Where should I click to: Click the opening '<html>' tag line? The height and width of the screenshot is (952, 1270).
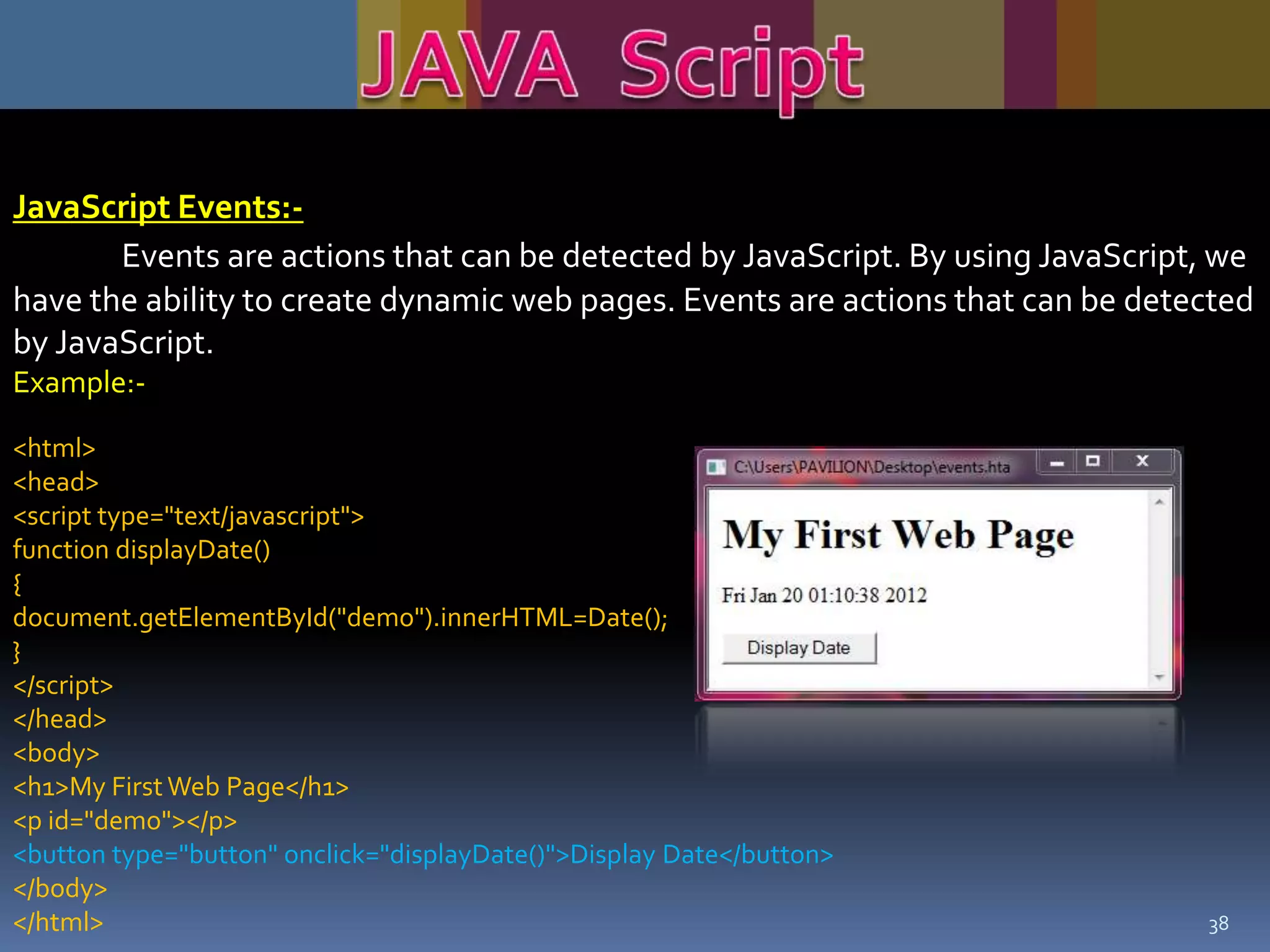click(55, 448)
